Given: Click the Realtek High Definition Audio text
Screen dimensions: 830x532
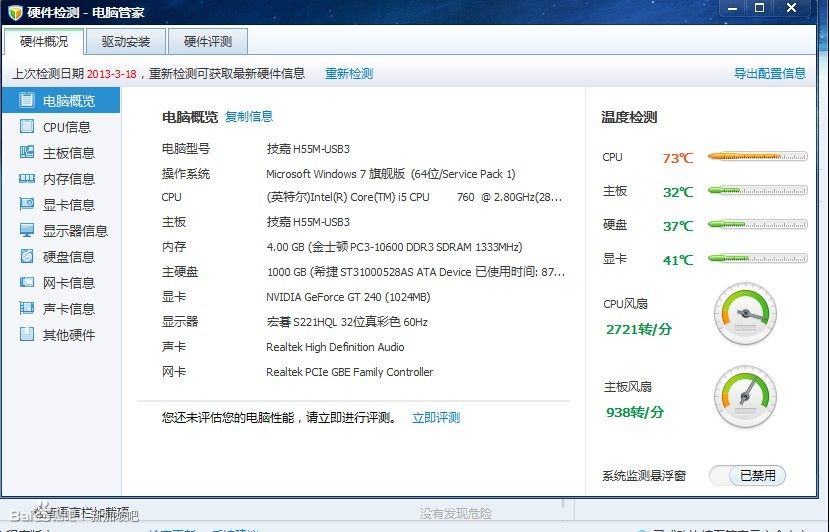Looking at the screenshot, I should pyautogui.click(x=335, y=347).
